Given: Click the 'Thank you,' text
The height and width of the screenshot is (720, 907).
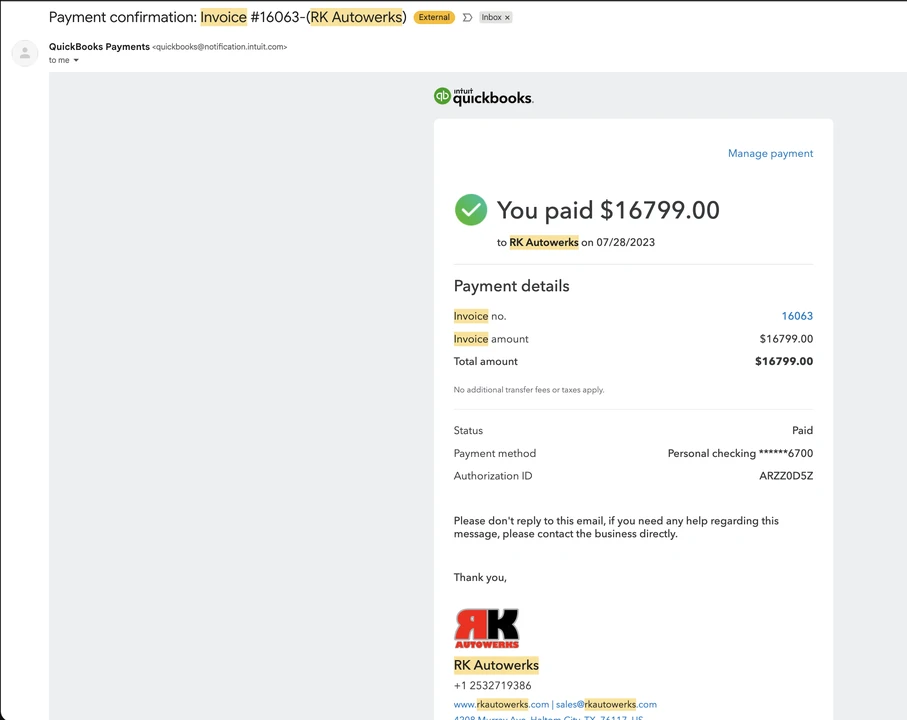Looking at the screenshot, I should tap(480, 577).
